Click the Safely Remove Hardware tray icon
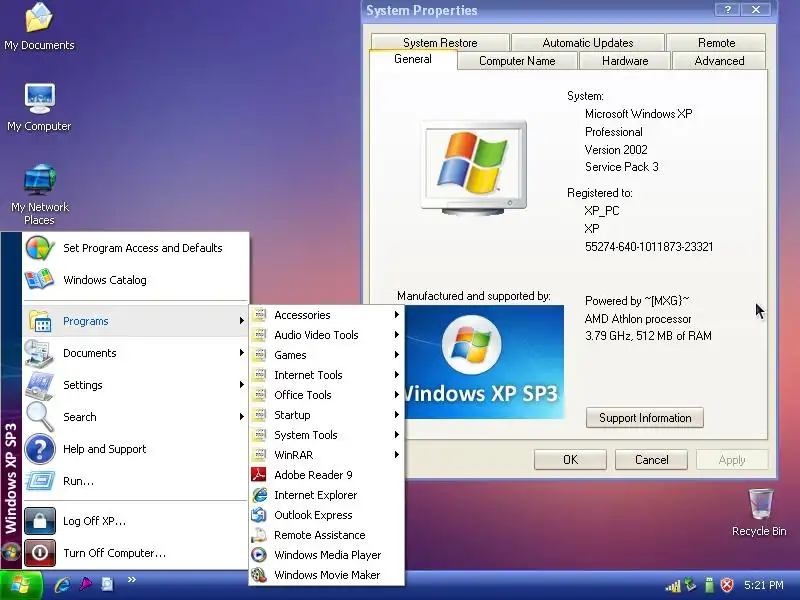 [x=690, y=585]
